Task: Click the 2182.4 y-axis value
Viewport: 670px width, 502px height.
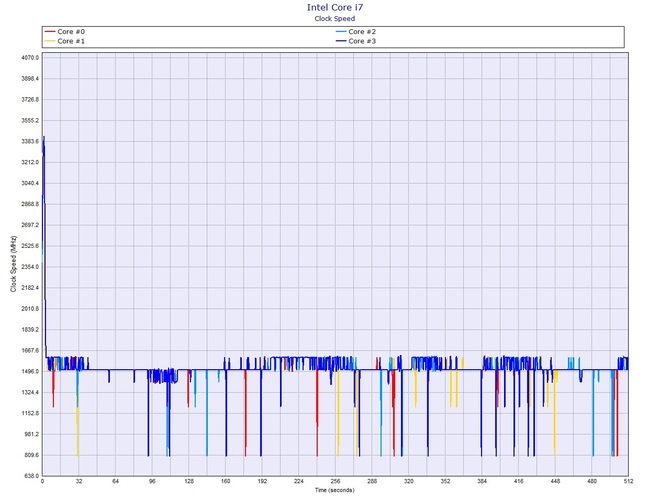Action: (x=30, y=288)
